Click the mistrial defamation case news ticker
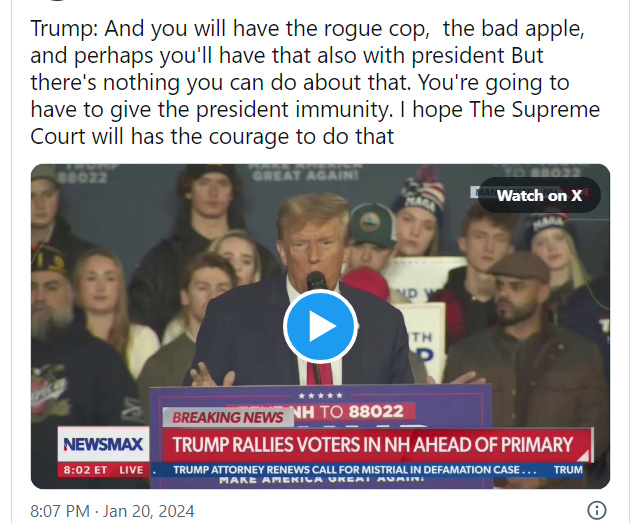This screenshot has height=523, width=633. 355,470
